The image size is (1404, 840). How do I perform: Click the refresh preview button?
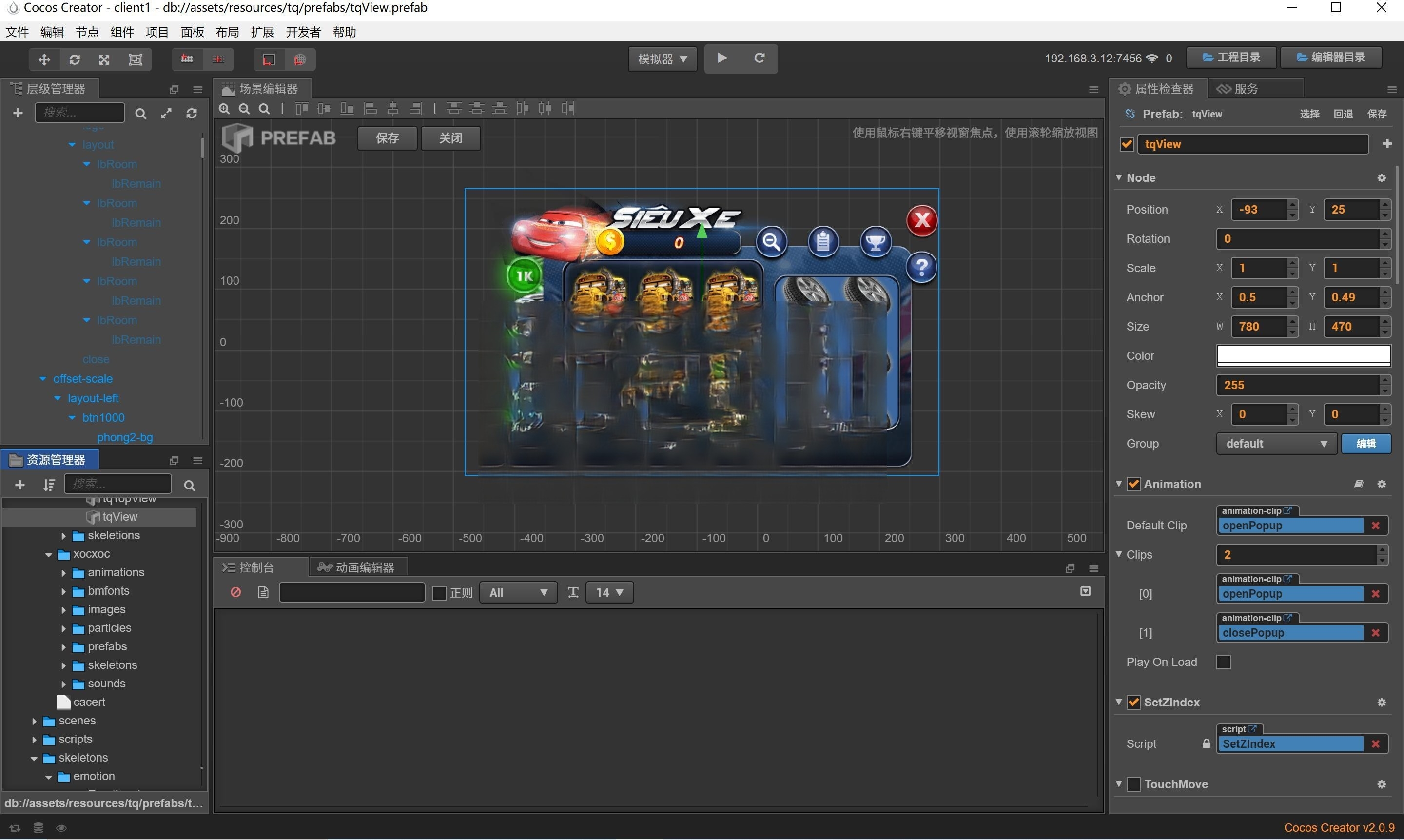point(760,58)
